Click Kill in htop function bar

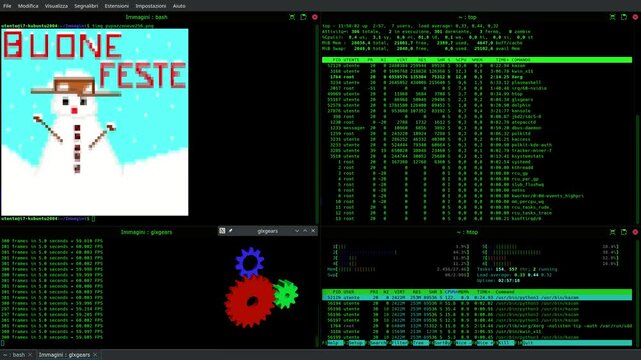click(x=506, y=343)
